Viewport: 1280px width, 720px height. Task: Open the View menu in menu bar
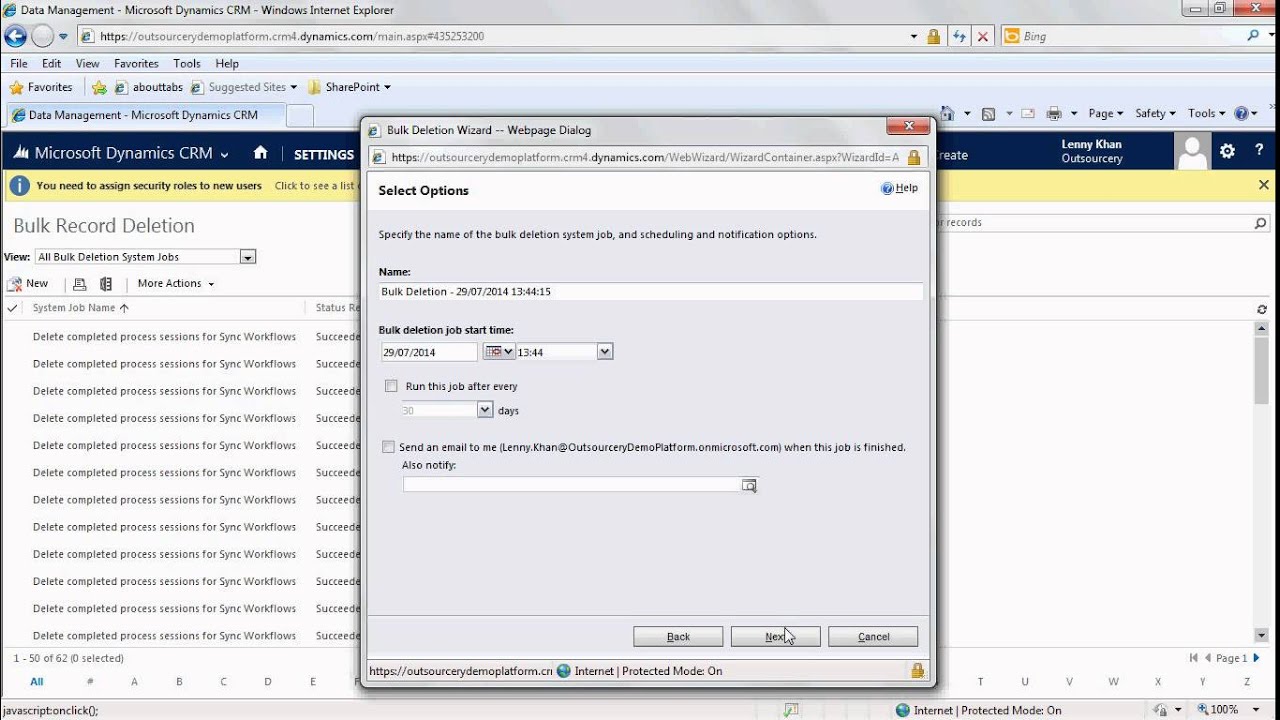(x=88, y=63)
